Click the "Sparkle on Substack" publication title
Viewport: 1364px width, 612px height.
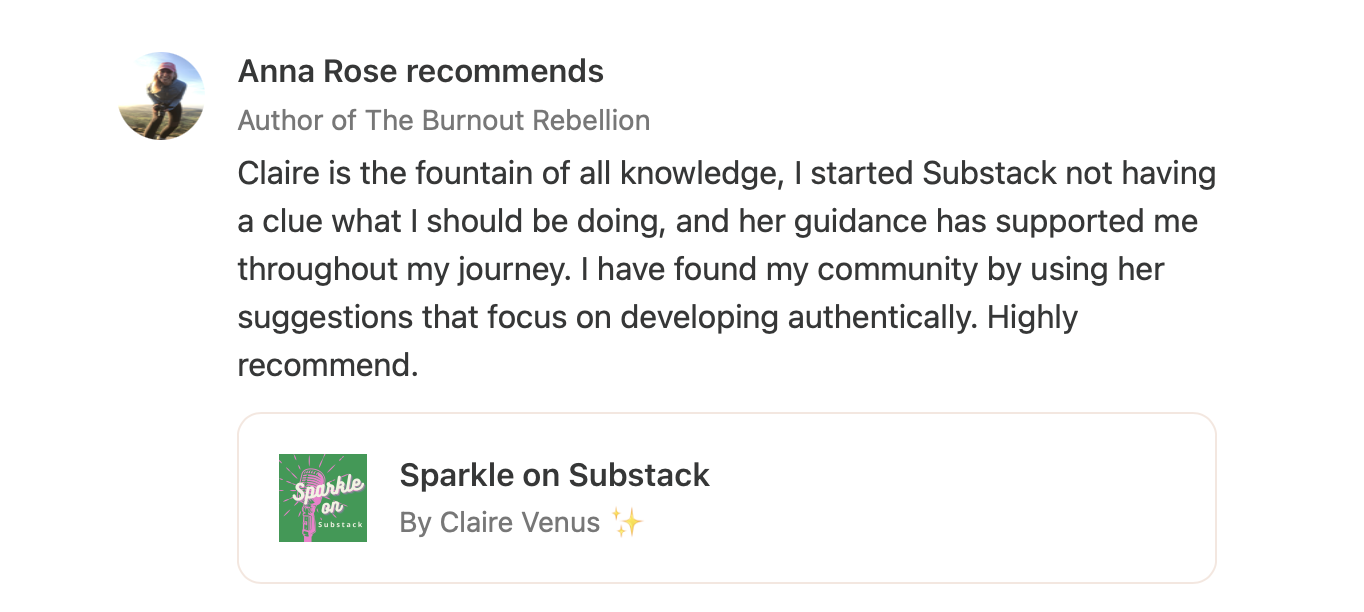coord(554,474)
